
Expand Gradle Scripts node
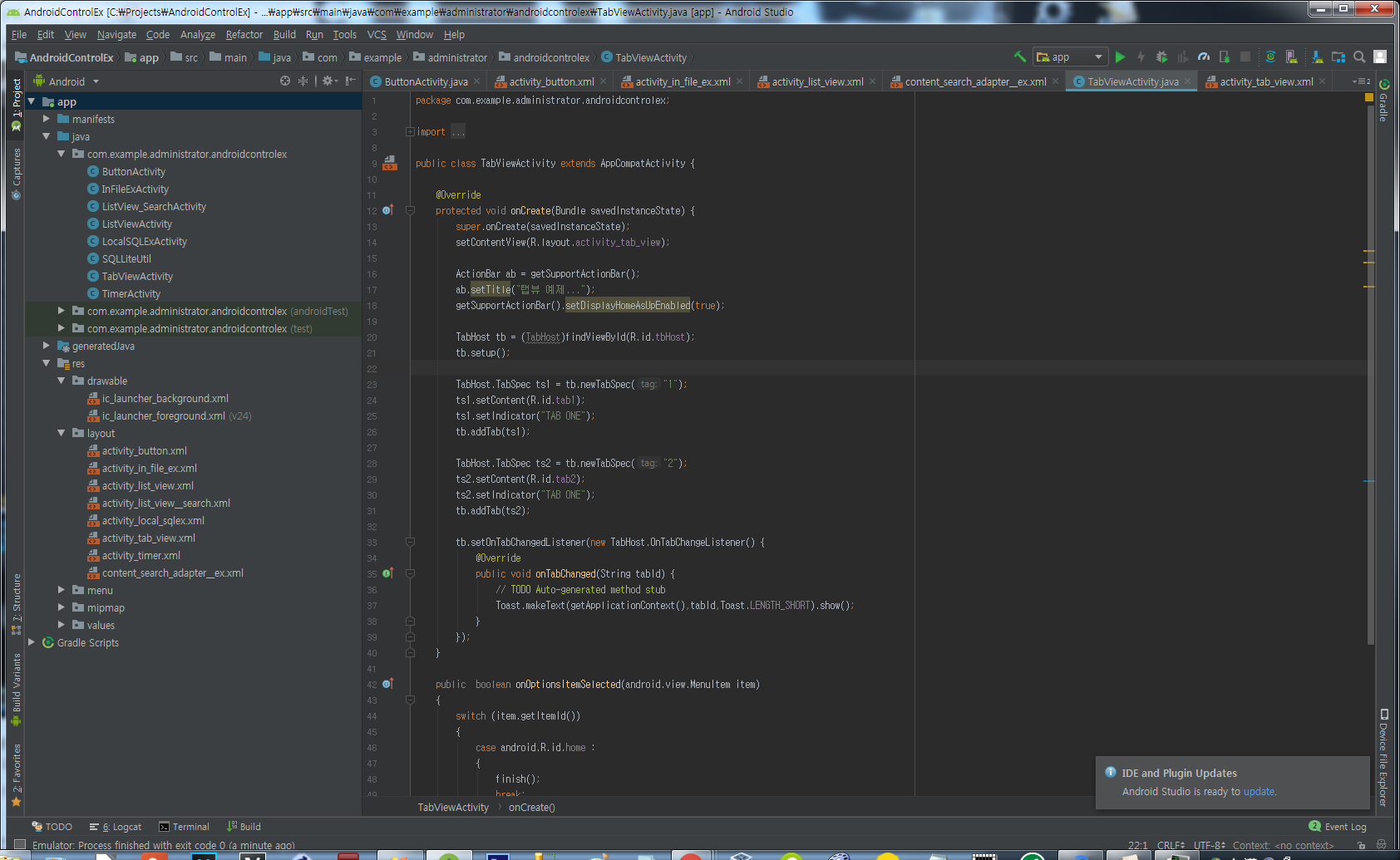coord(32,642)
